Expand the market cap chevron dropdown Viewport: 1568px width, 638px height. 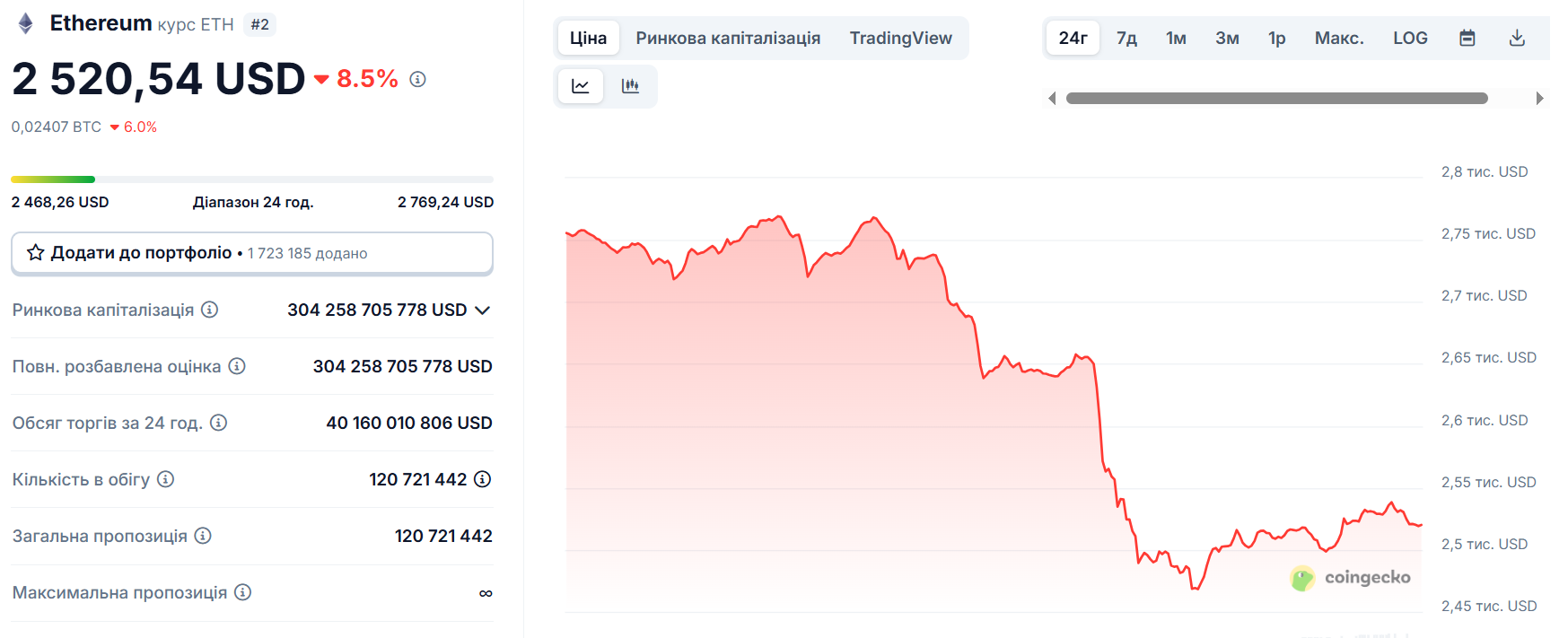pyautogui.click(x=483, y=310)
